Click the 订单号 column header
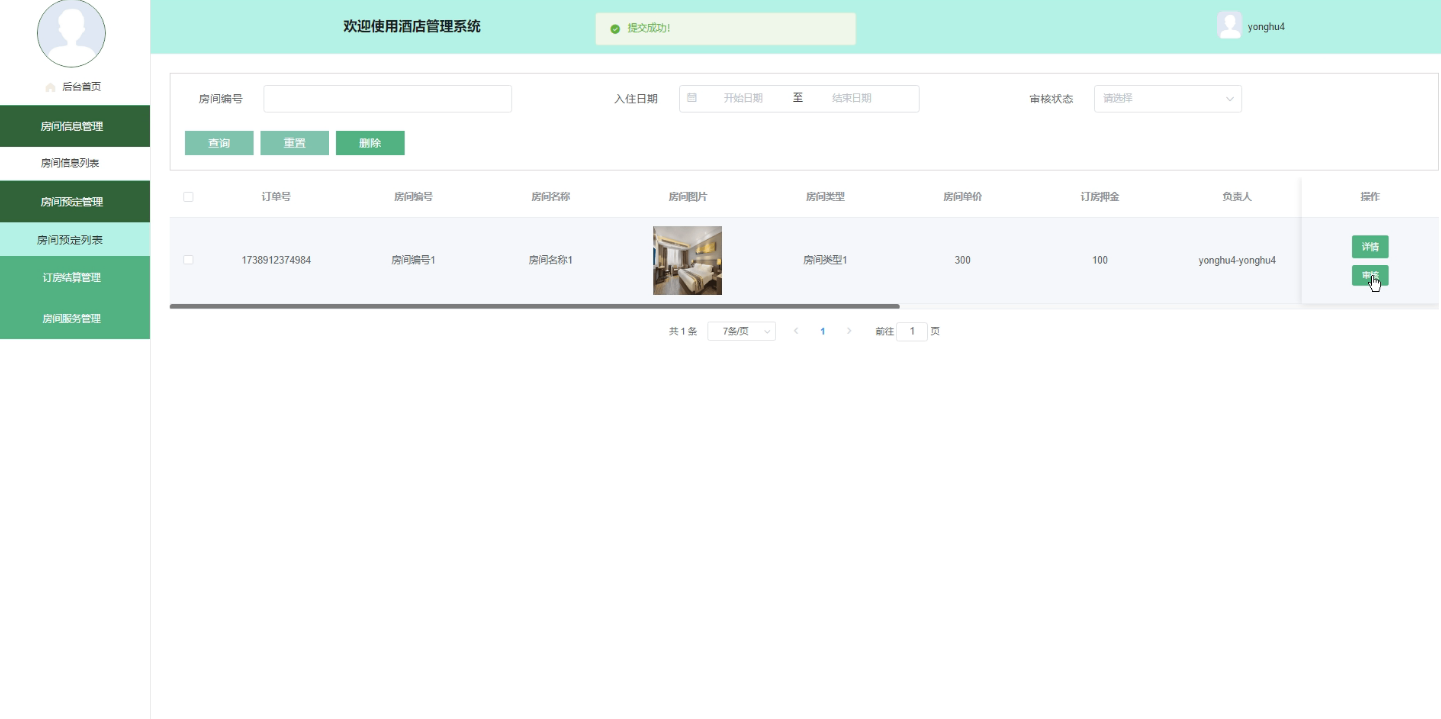 (x=276, y=197)
